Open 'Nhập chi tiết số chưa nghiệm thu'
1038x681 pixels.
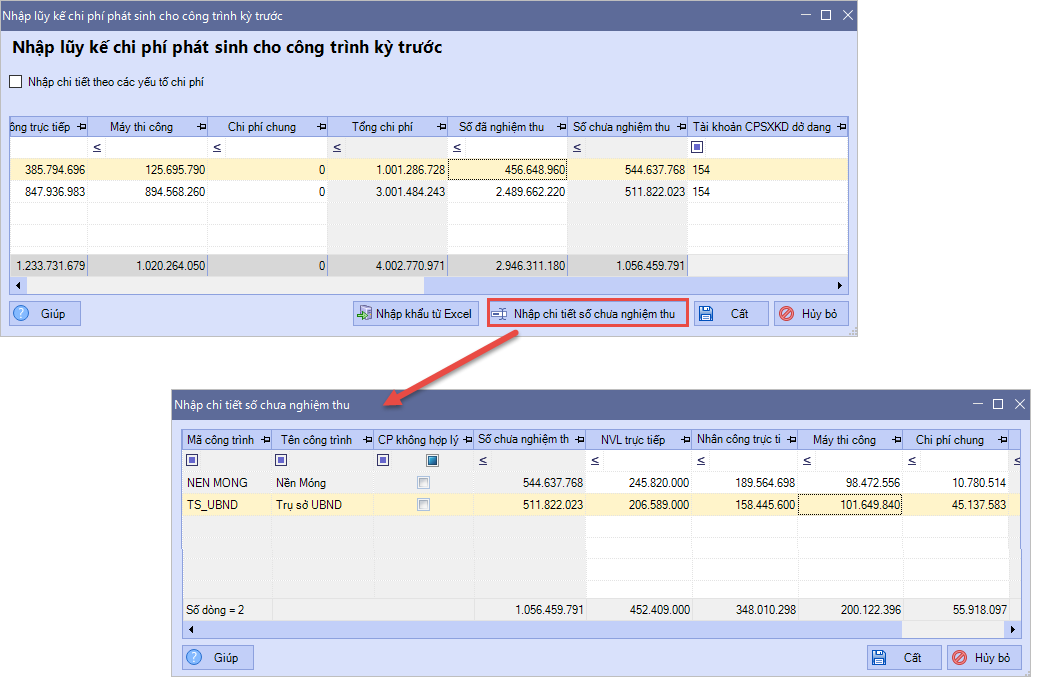tap(587, 314)
